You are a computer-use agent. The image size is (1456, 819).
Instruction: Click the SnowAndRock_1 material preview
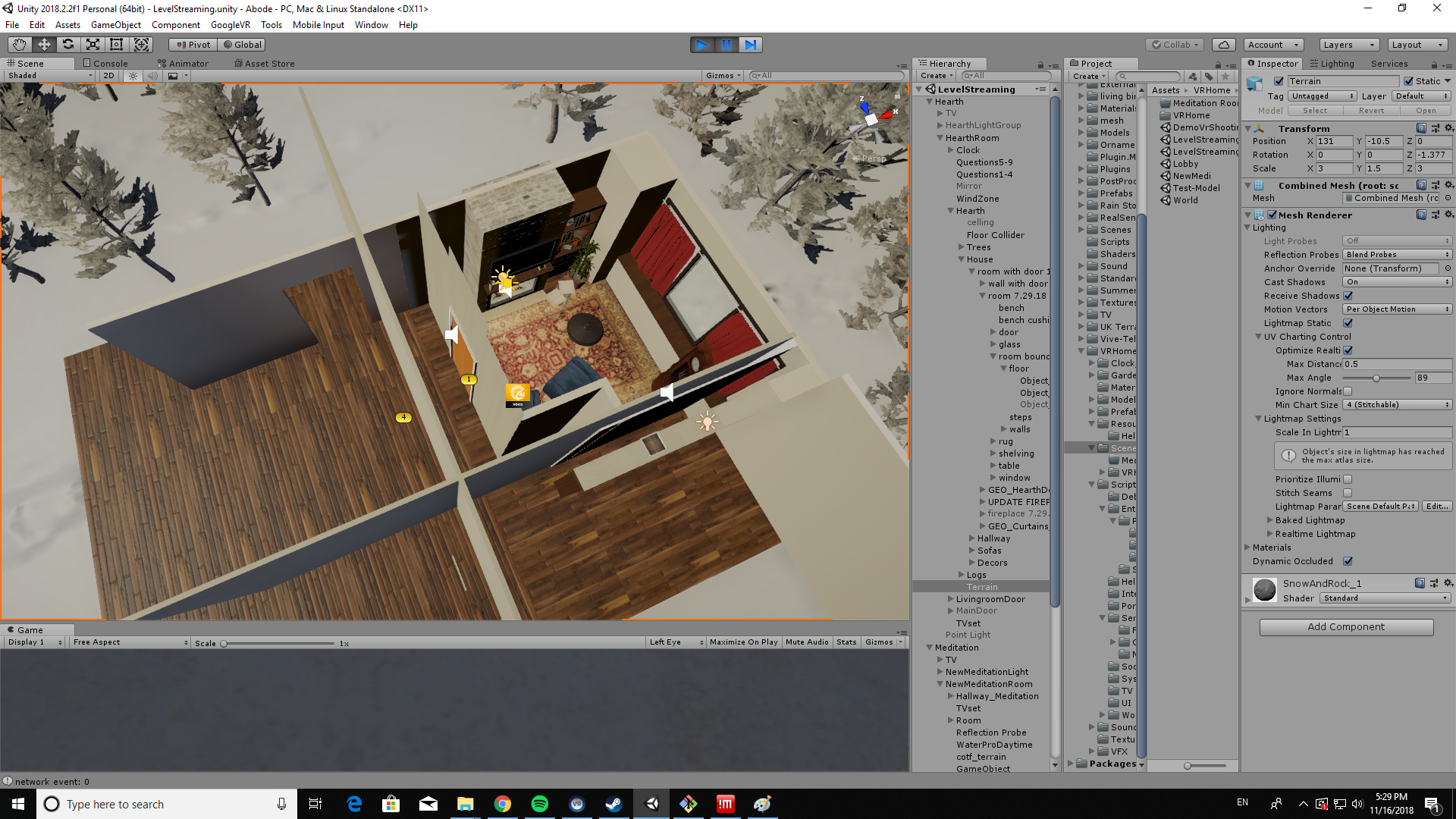point(1264,589)
